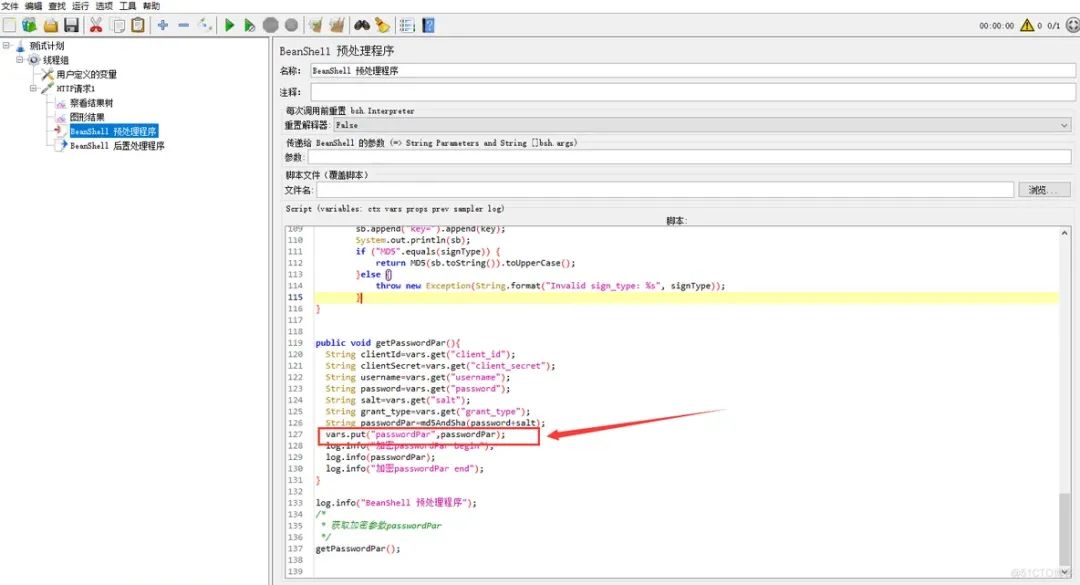
Task: Click the line 'log.info(passwordPar);'
Action: point(380,457)
